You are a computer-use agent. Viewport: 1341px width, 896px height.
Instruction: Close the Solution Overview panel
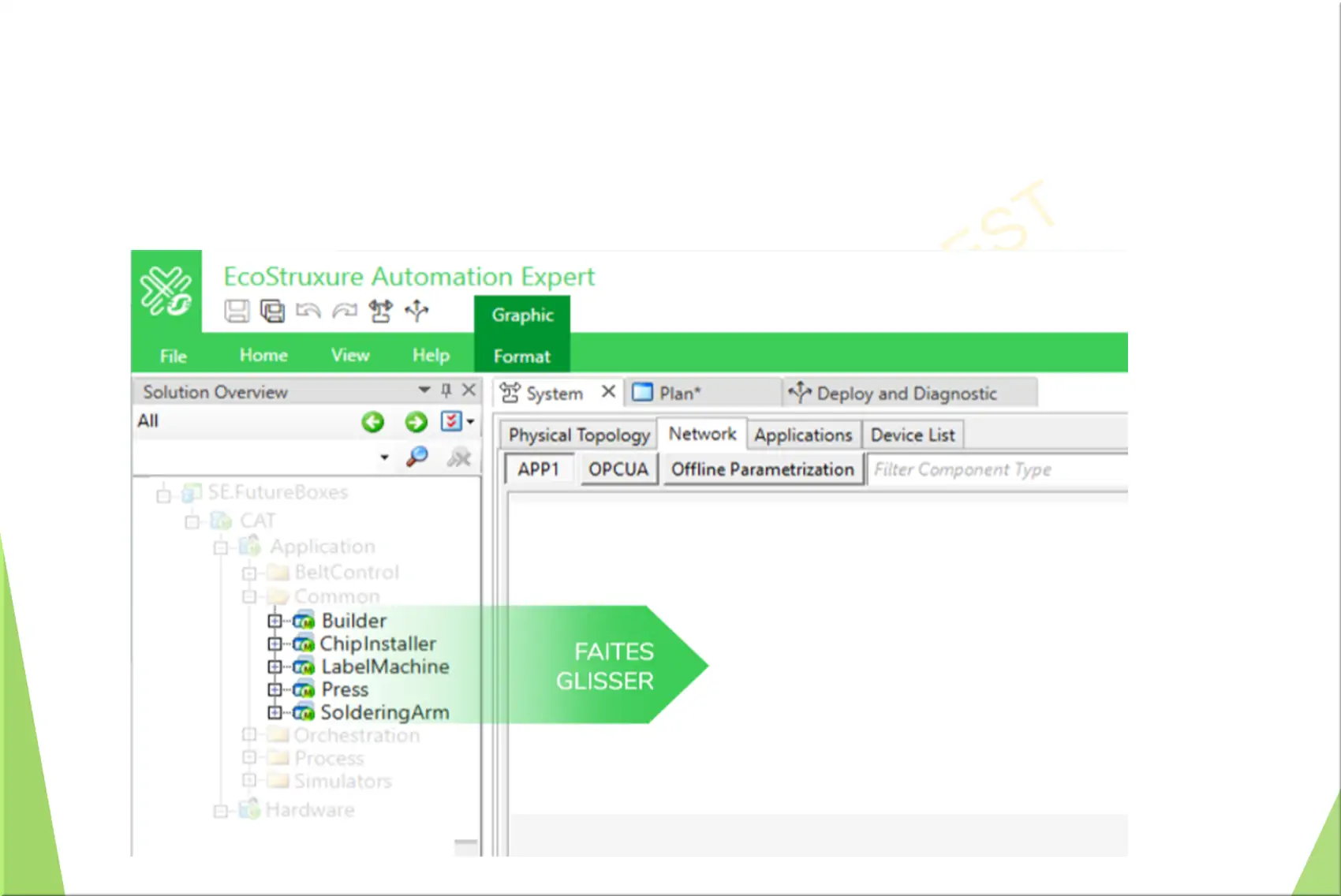(469, 390)
